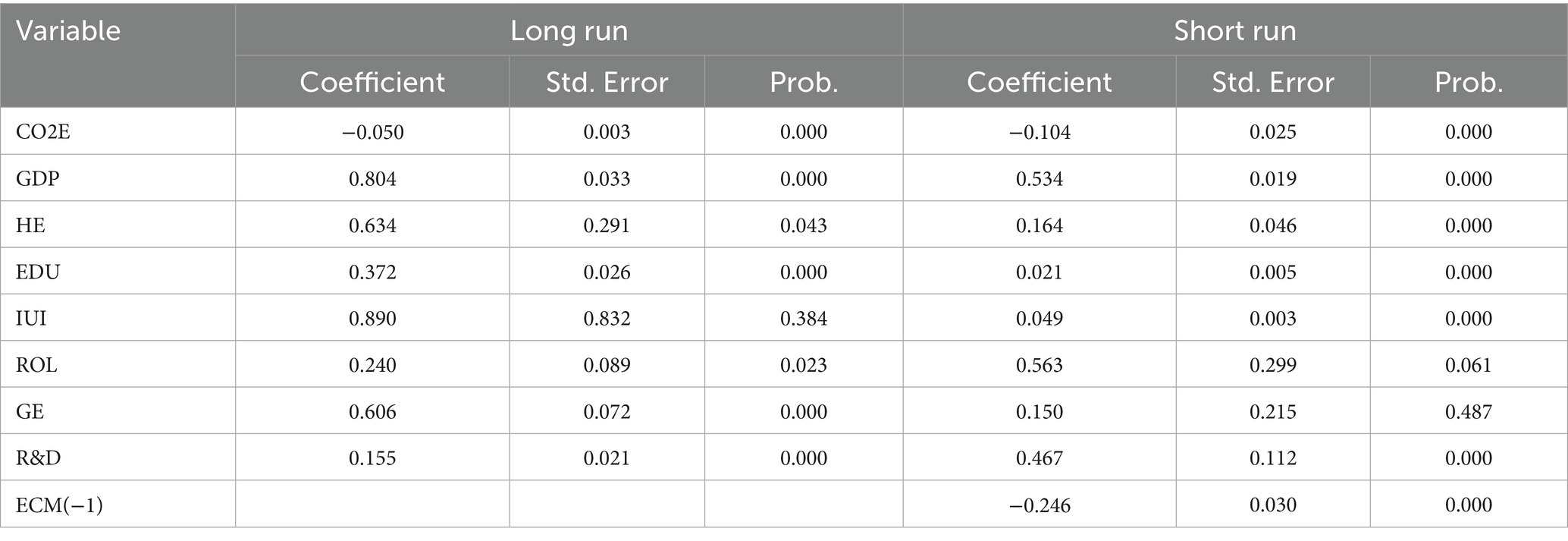1568x541 pixels.
Task: Click the Prob. header under Long run
Action: (804, 82)
